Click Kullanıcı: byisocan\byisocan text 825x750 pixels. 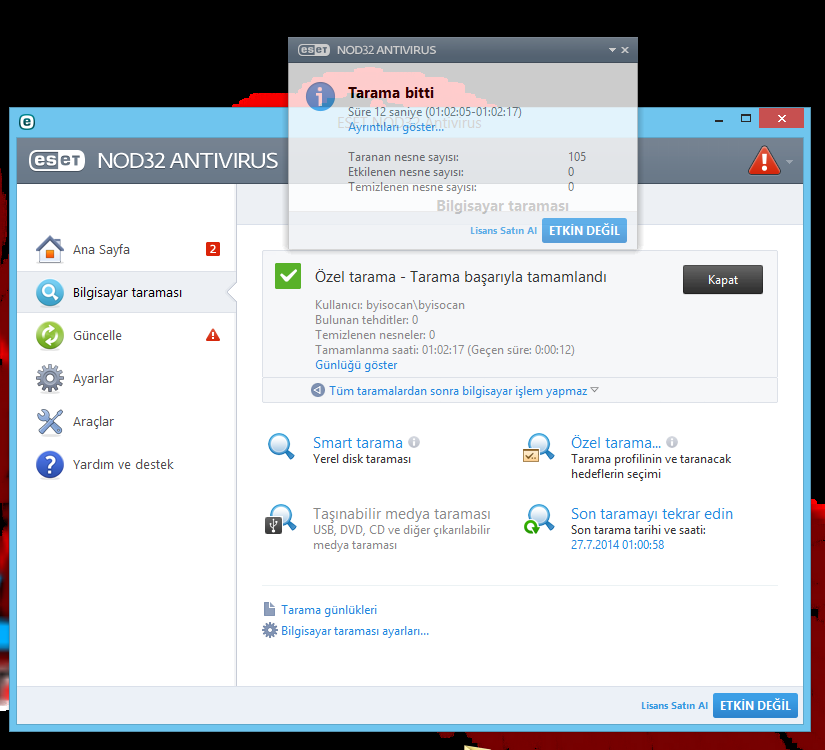click(390, 305)
